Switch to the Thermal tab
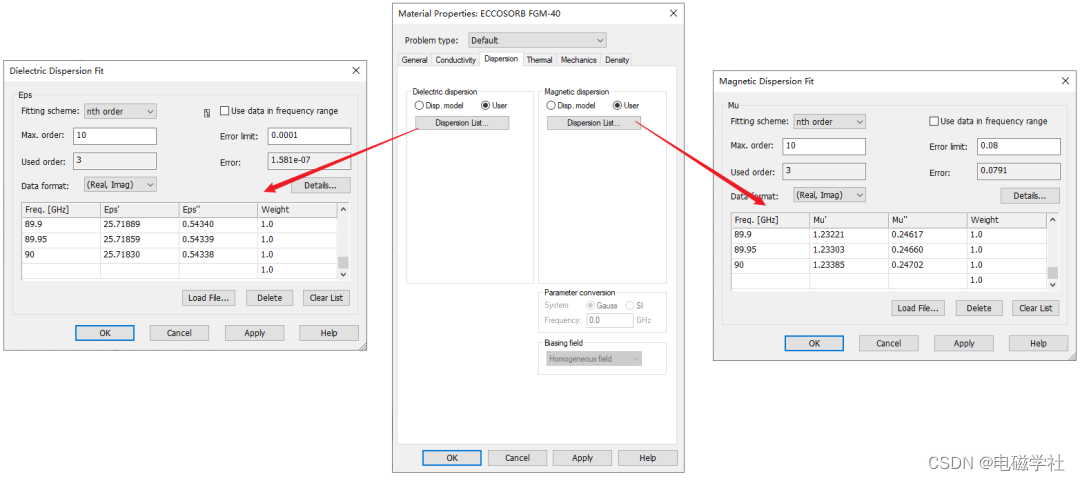The width and height of the screenshot is (1080, 481). tap(539, 61)
